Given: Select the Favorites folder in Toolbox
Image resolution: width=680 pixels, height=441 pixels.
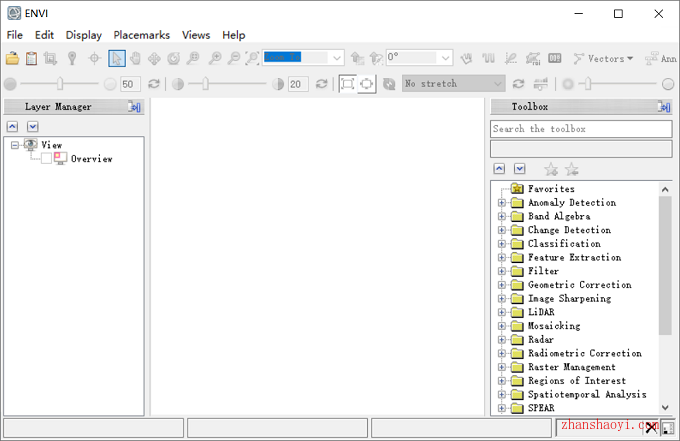Looking at the screenshot, I should (x=551, y=189).
